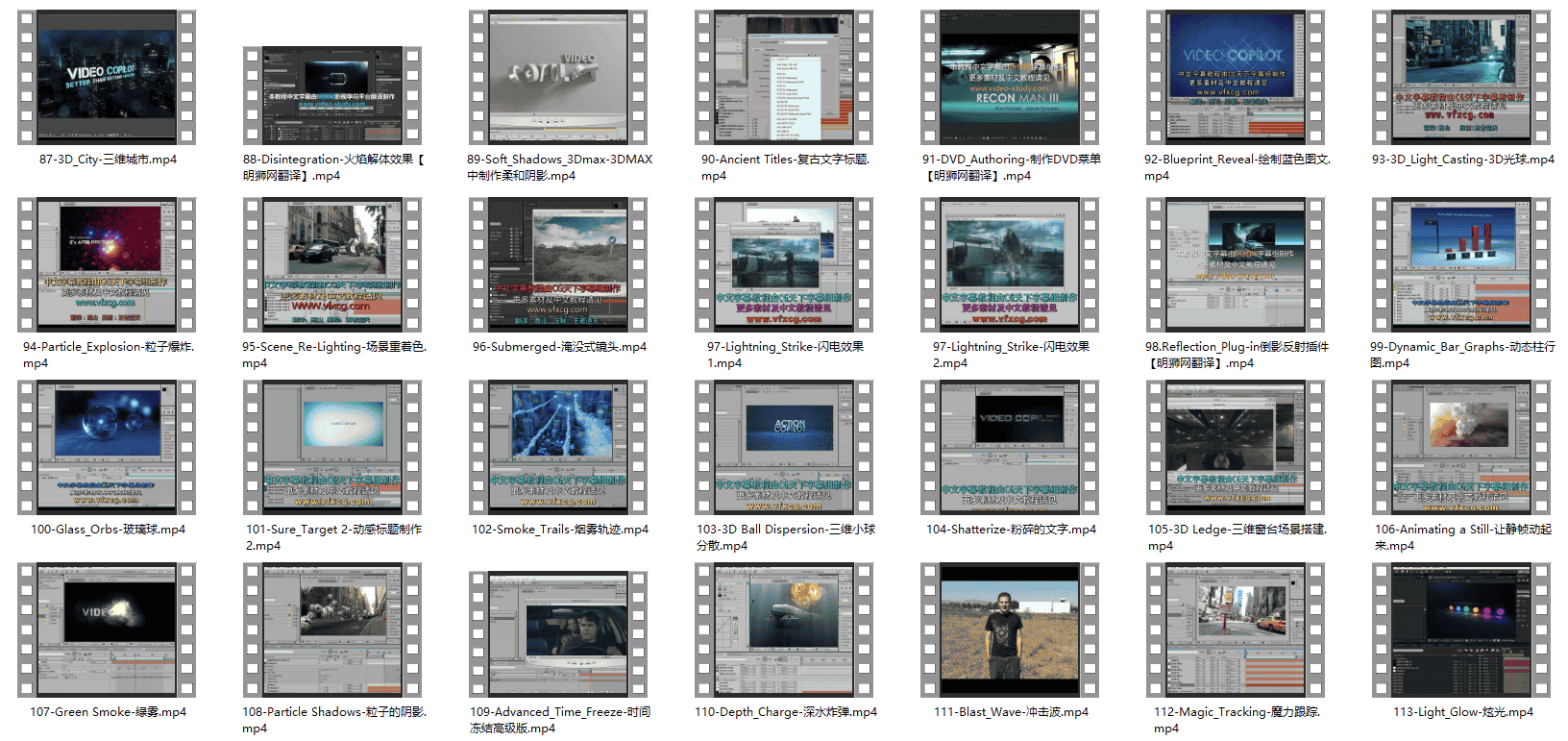This screenshot has height=741, width=1568.
Task: Select the 92-Blueprint_Reveal video thumbnail
Action: click(x=1236, y=77)
